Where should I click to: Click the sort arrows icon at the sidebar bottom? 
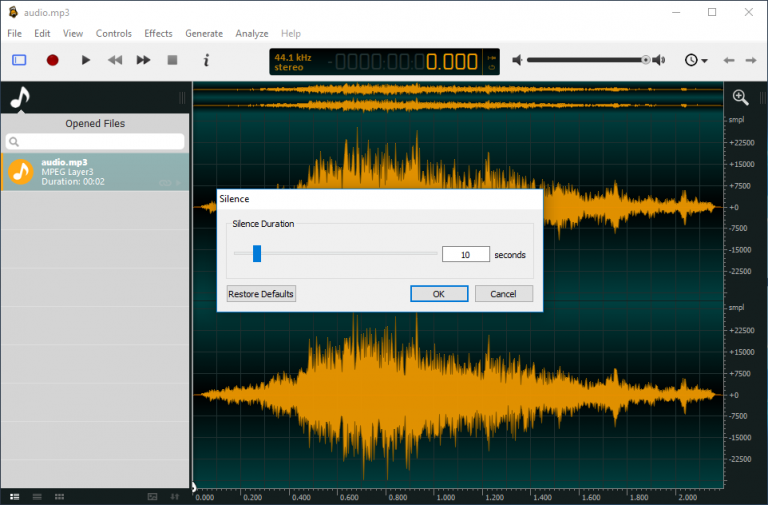(x=175, y=497)
